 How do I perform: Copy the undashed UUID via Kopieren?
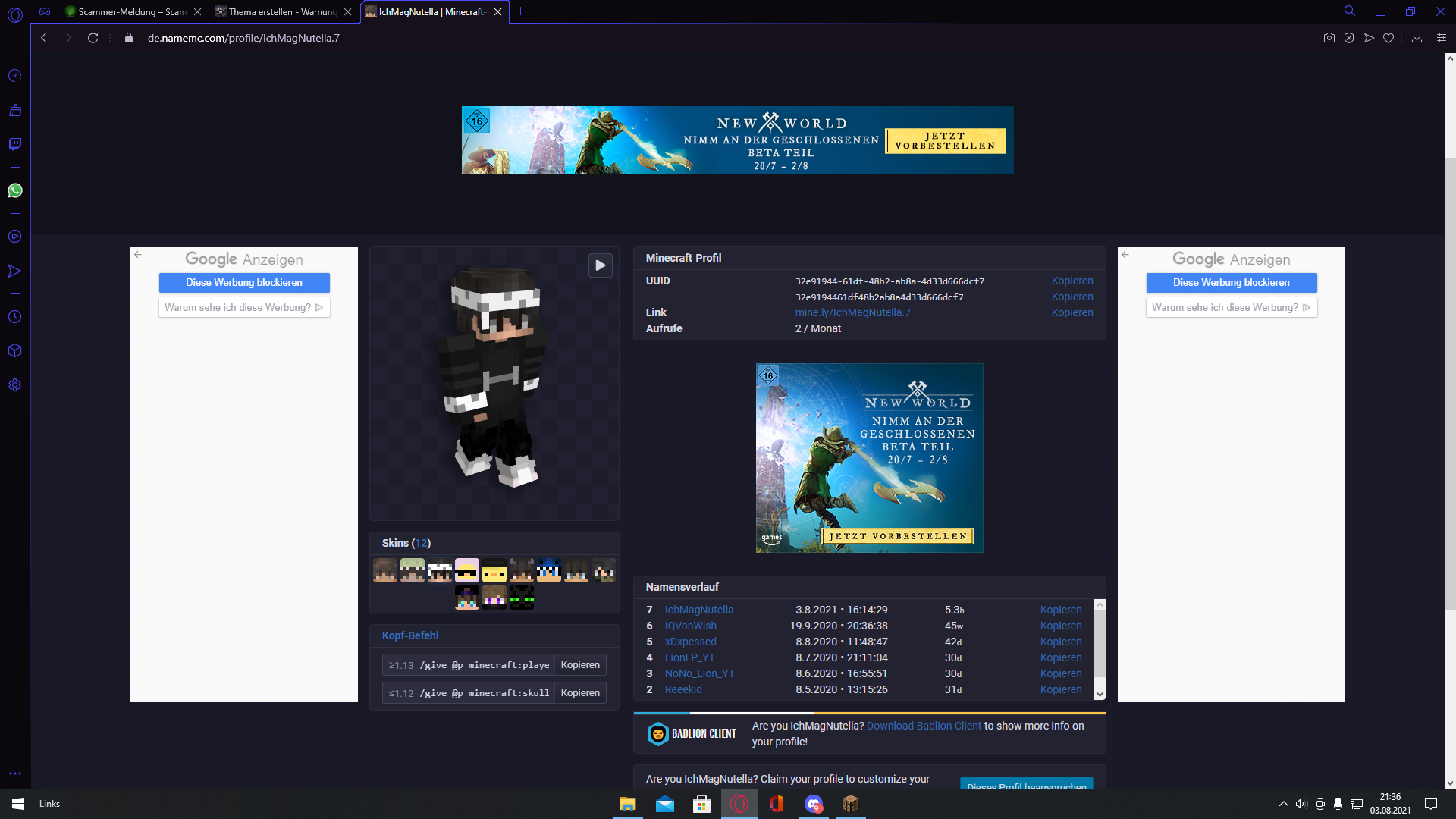click(1072, 297)
